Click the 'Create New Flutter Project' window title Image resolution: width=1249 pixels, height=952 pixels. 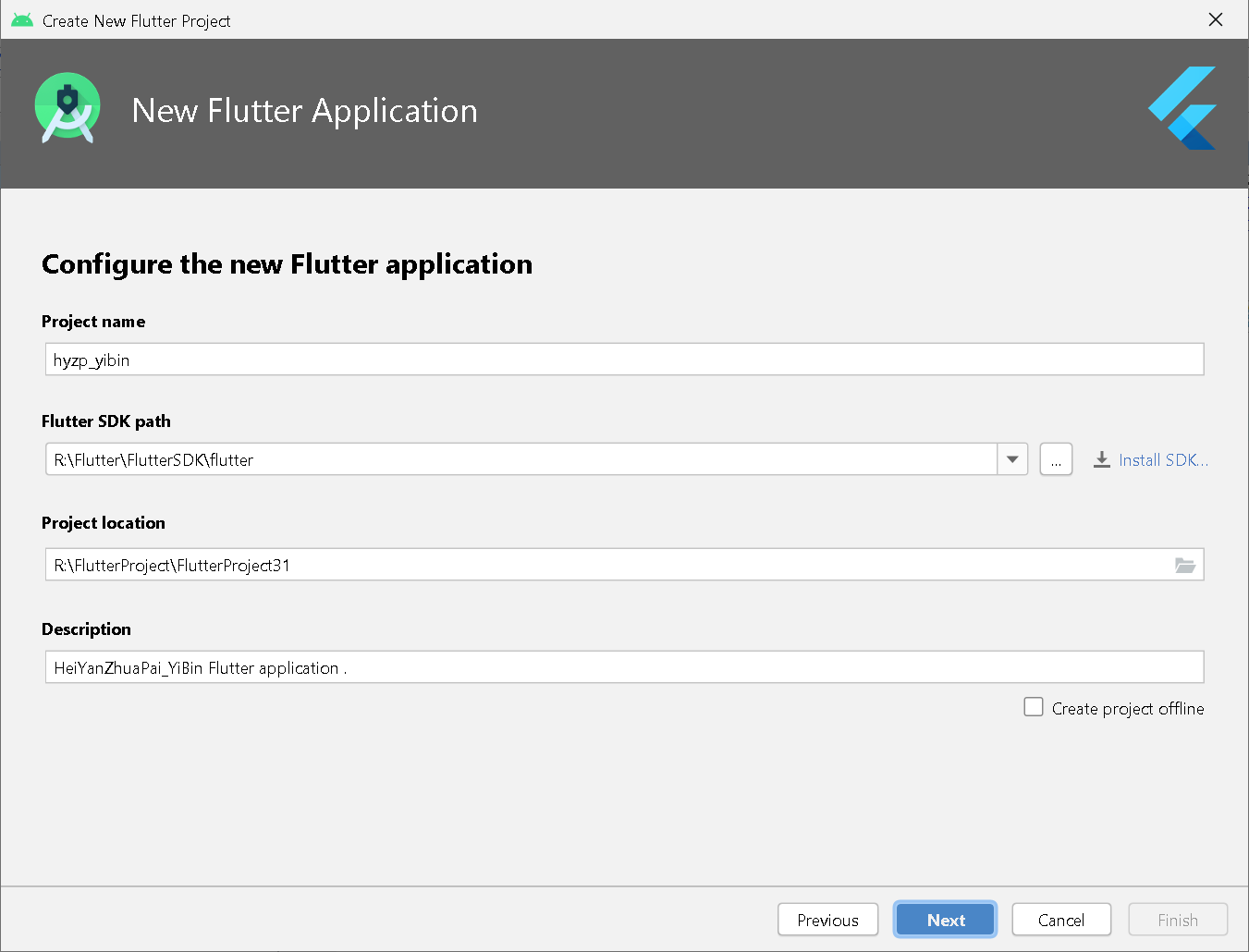[x=137, y=20]
